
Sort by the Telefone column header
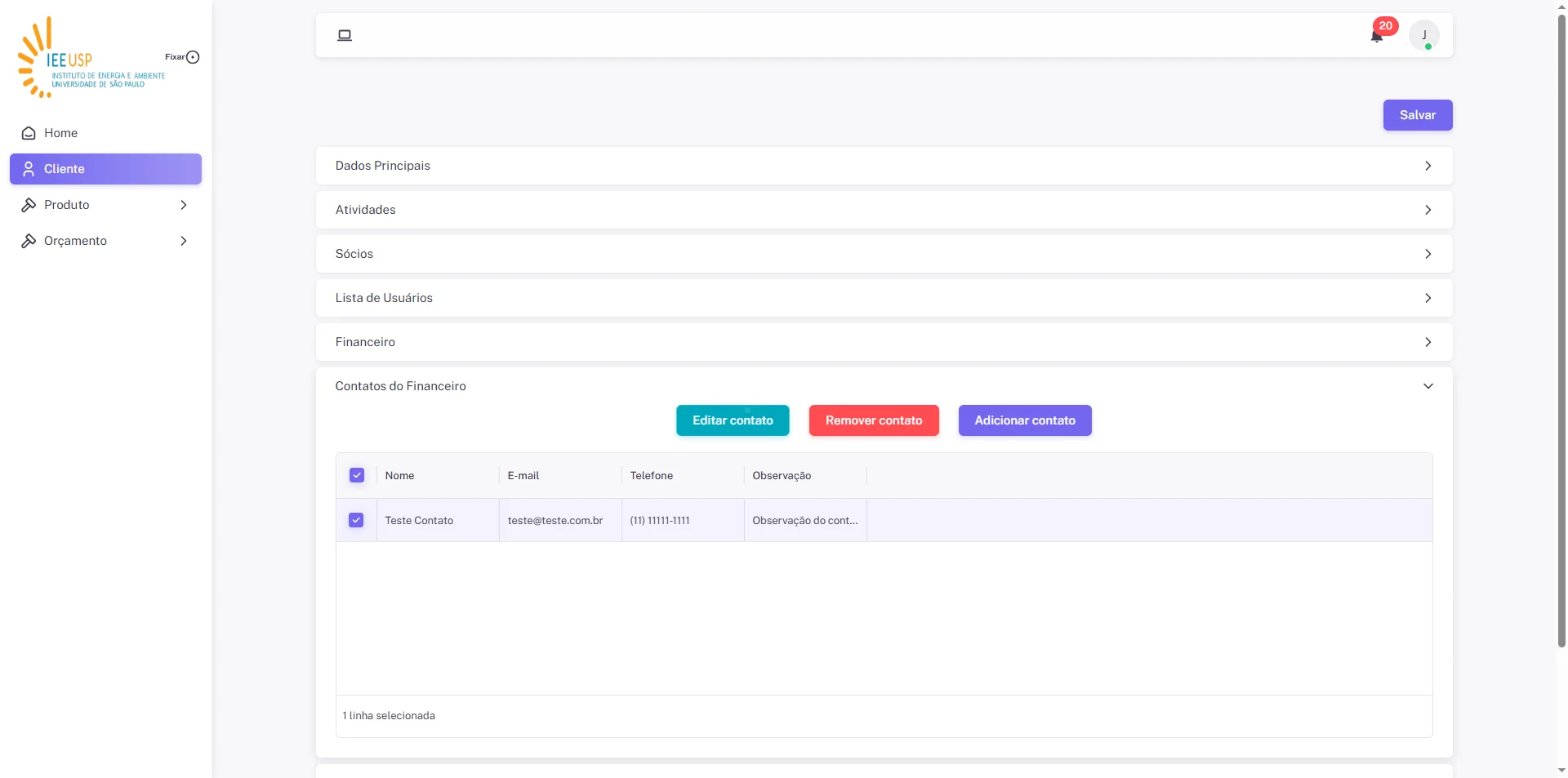pyautogui.click(x=683, y=475)
